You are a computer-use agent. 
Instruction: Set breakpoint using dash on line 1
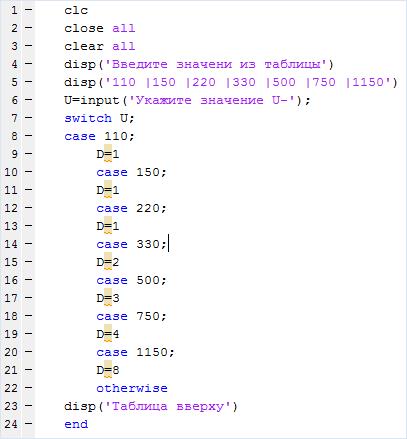[x=29, y=10]
